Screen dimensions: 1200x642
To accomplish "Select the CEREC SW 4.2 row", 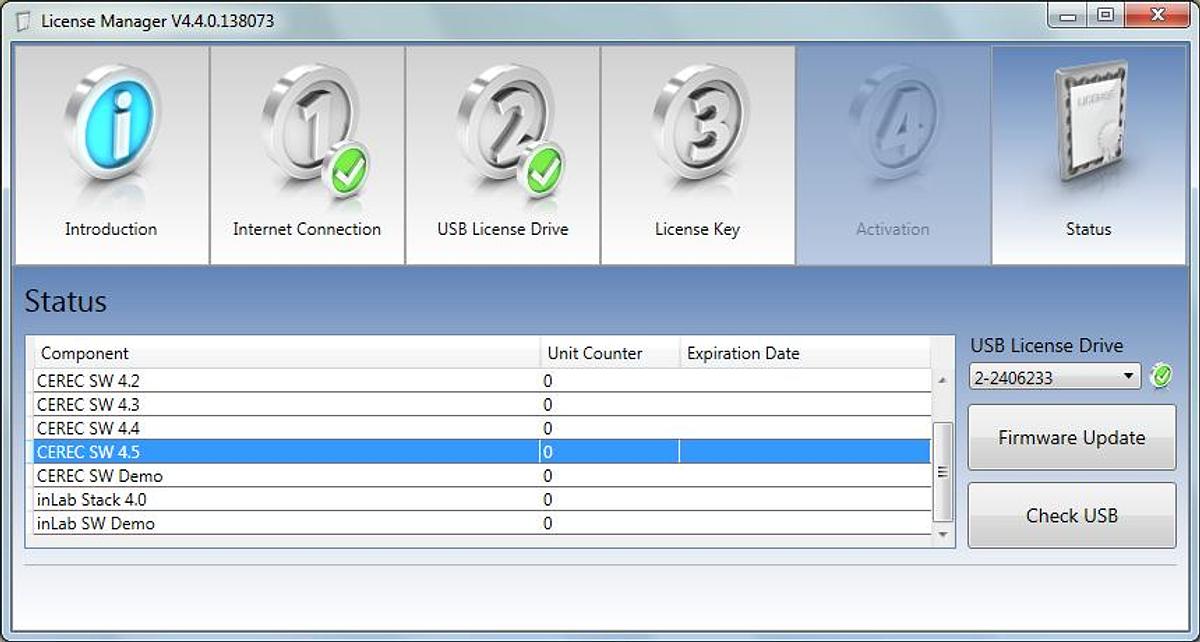I will click(x=482, y=380).
